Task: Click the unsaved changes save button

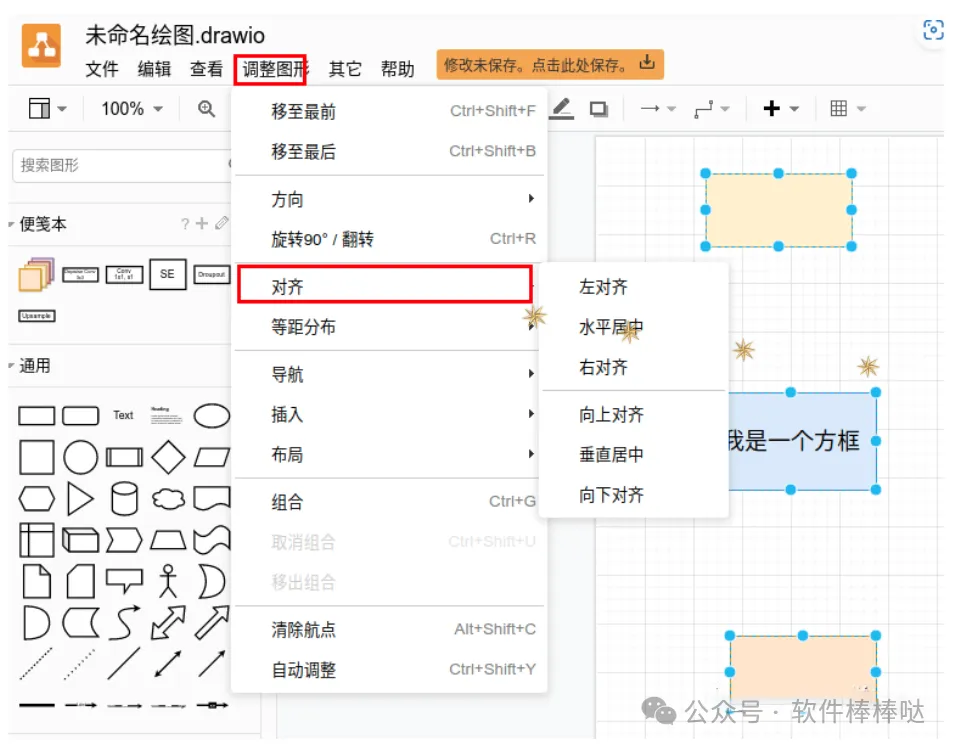Action: click(550, 65)
